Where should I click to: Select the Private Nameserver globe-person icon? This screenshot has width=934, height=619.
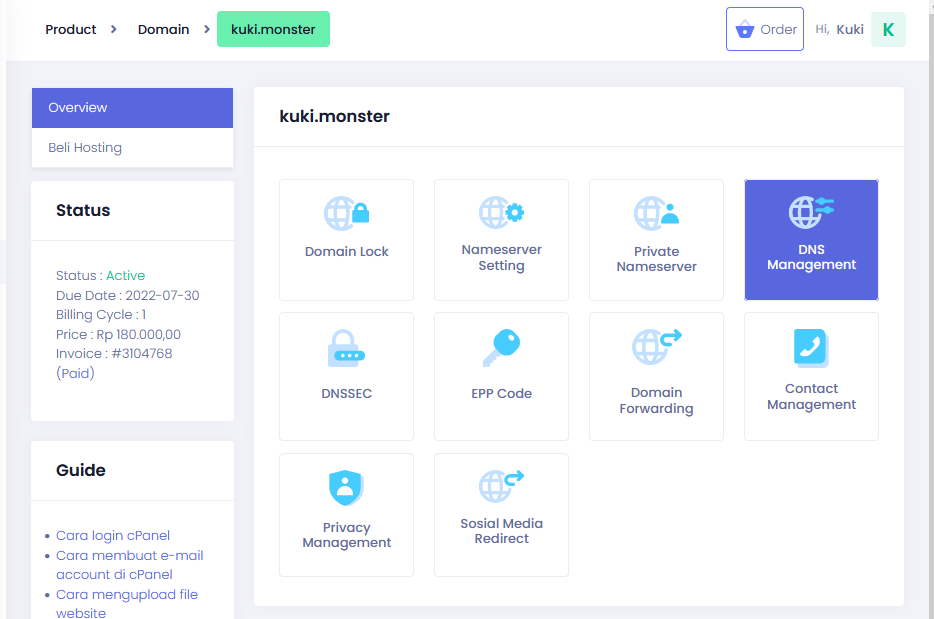[656, 213]
